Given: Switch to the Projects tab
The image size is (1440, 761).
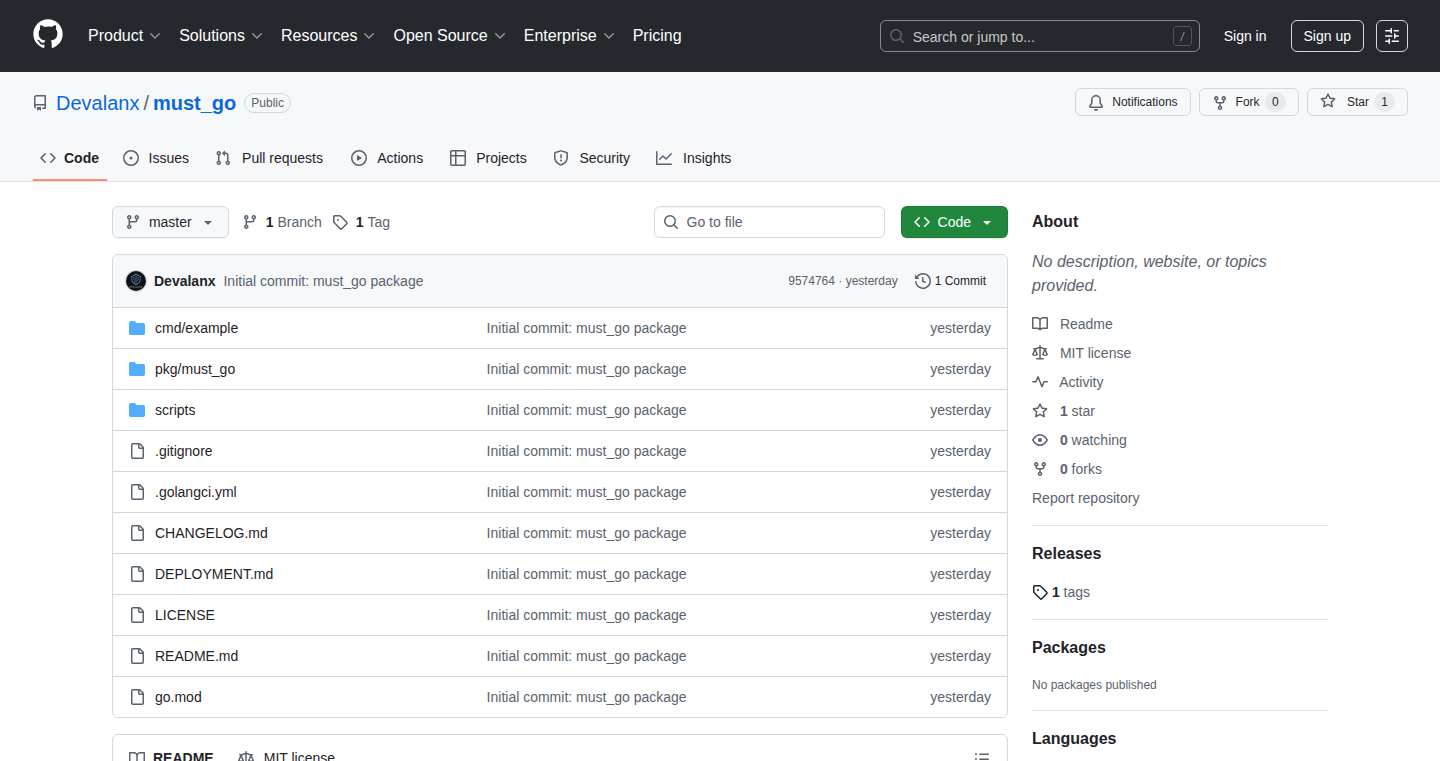Looking at the screenshot, I should click(488, 158).
